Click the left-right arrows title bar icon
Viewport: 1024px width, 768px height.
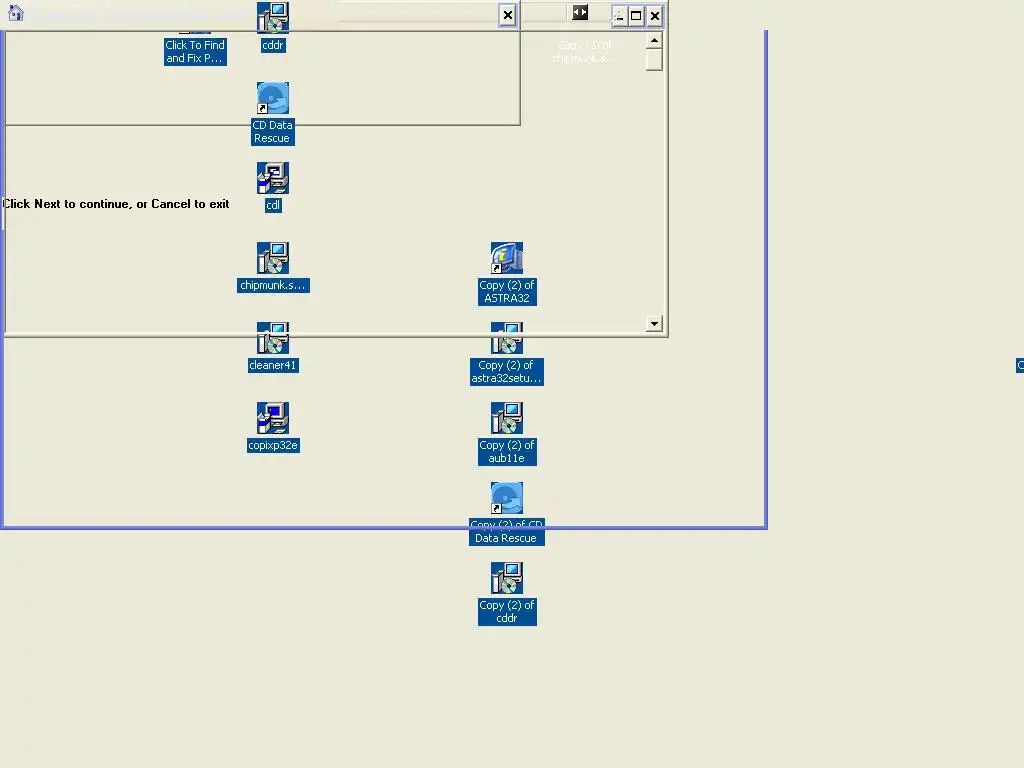pyautogui.click(x=580, y=12)
